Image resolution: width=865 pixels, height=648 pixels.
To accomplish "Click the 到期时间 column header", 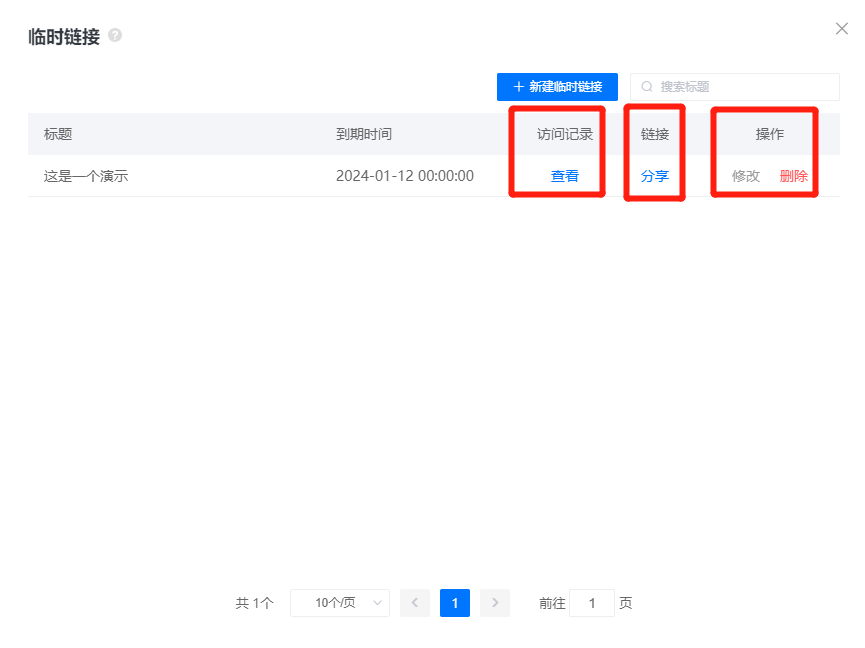I will 364,134.
